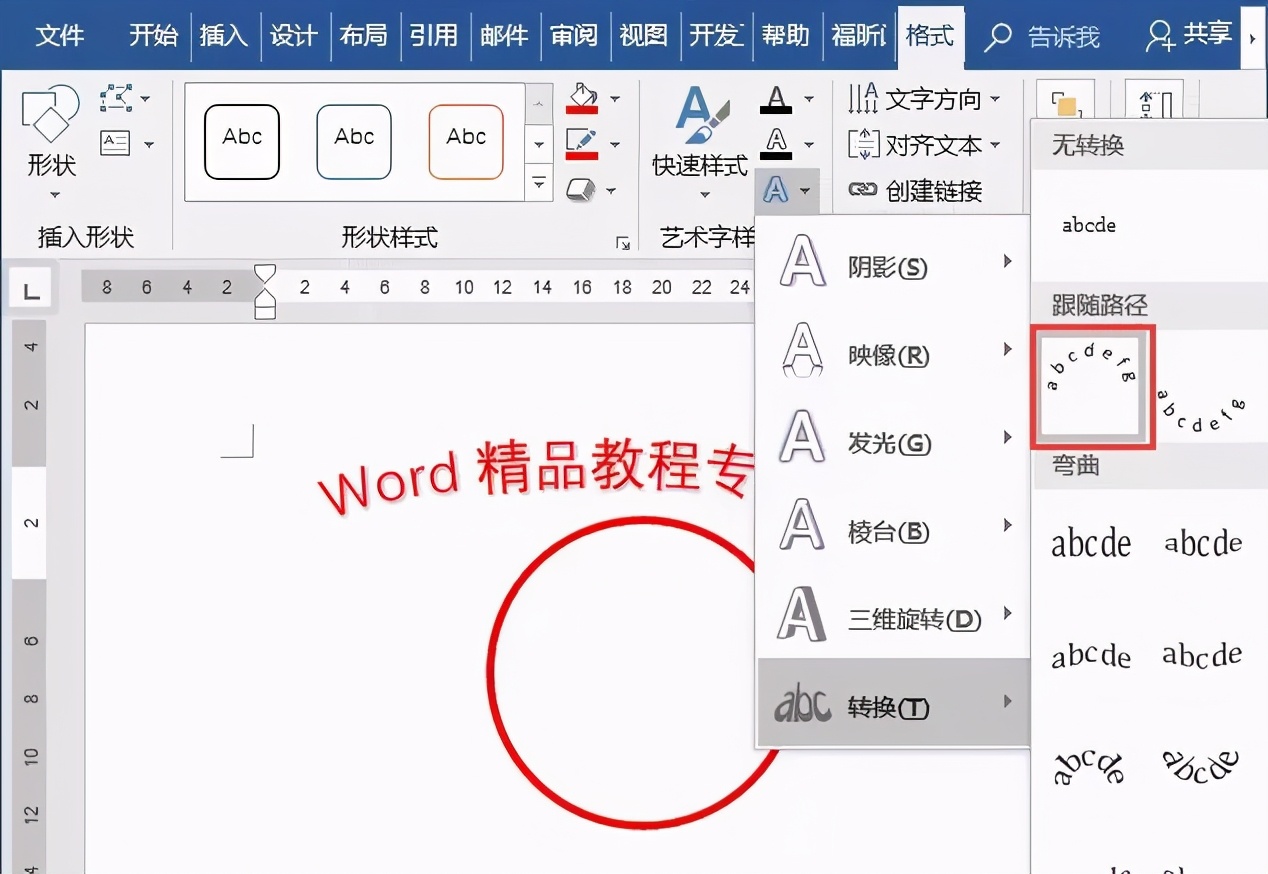The height and width of the screenshot is (874, 1268).
Task: Click 对齐文本 align text
Action: pos(924,145)
